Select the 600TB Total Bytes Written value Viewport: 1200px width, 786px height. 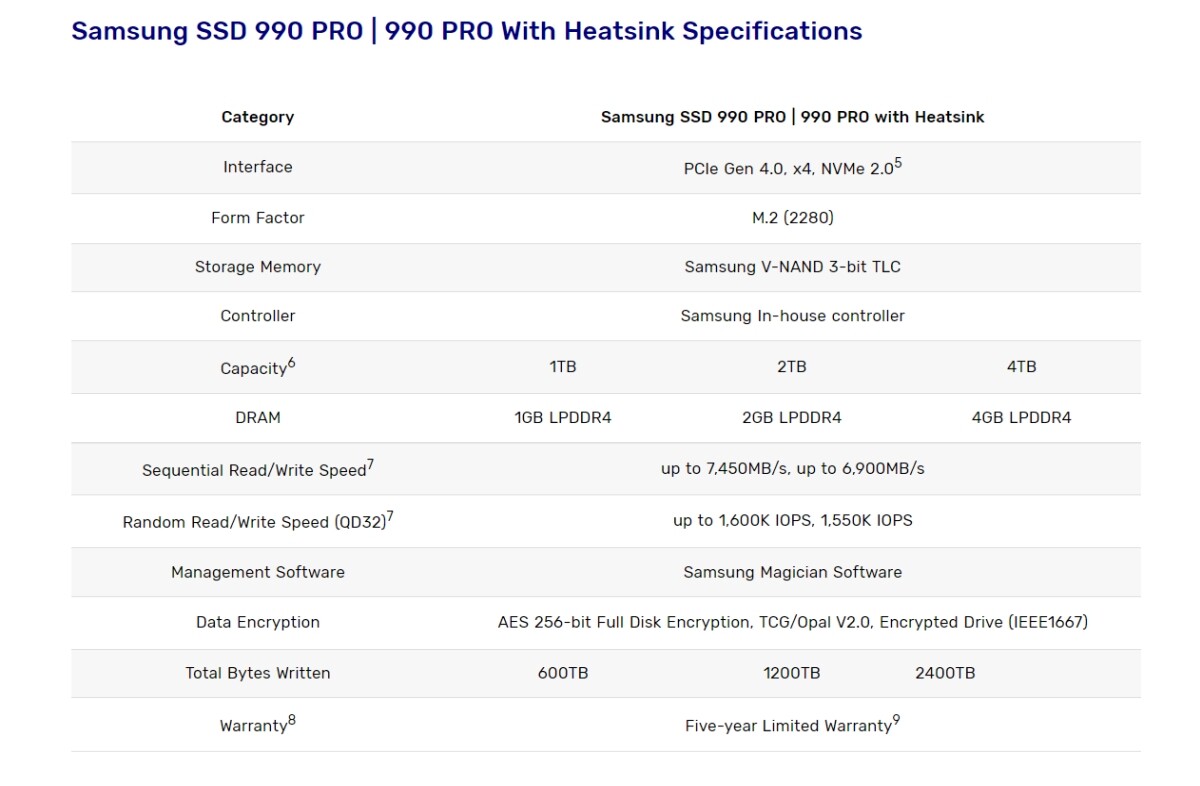[x=563, y=673]
